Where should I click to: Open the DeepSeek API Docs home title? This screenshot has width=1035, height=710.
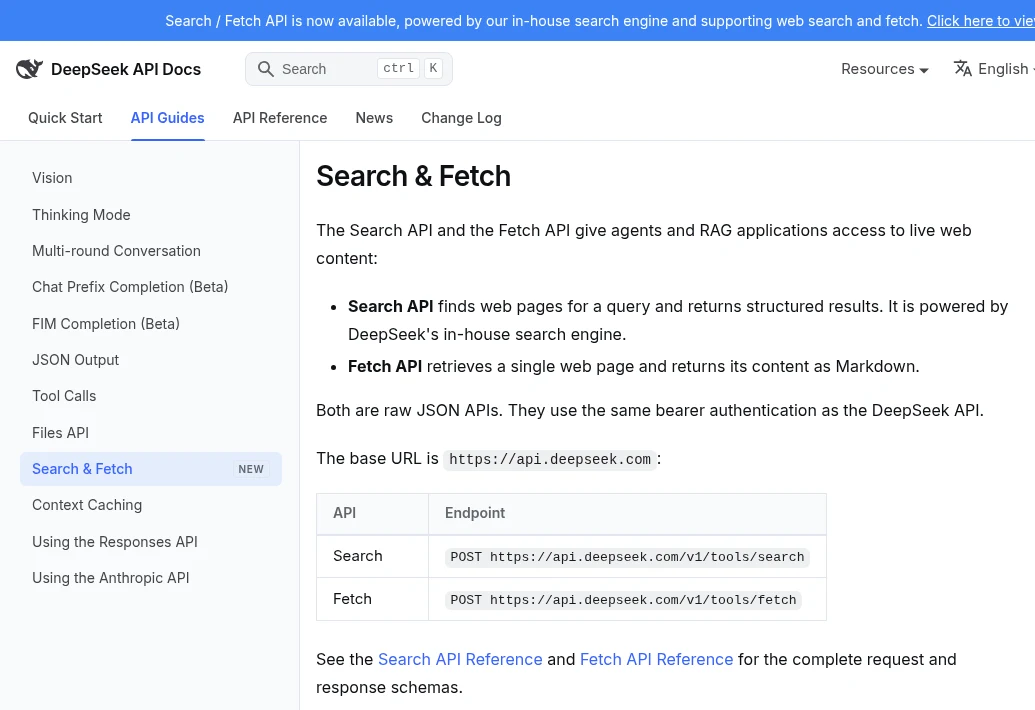[125, 69]
